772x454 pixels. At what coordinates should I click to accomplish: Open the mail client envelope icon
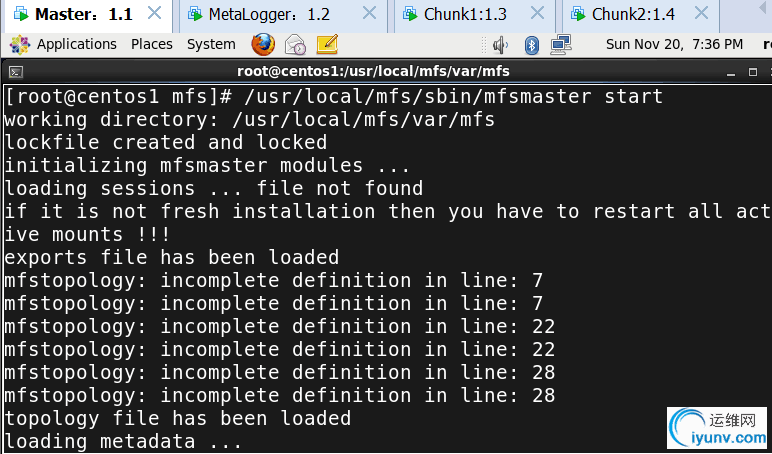coord(295,44)
